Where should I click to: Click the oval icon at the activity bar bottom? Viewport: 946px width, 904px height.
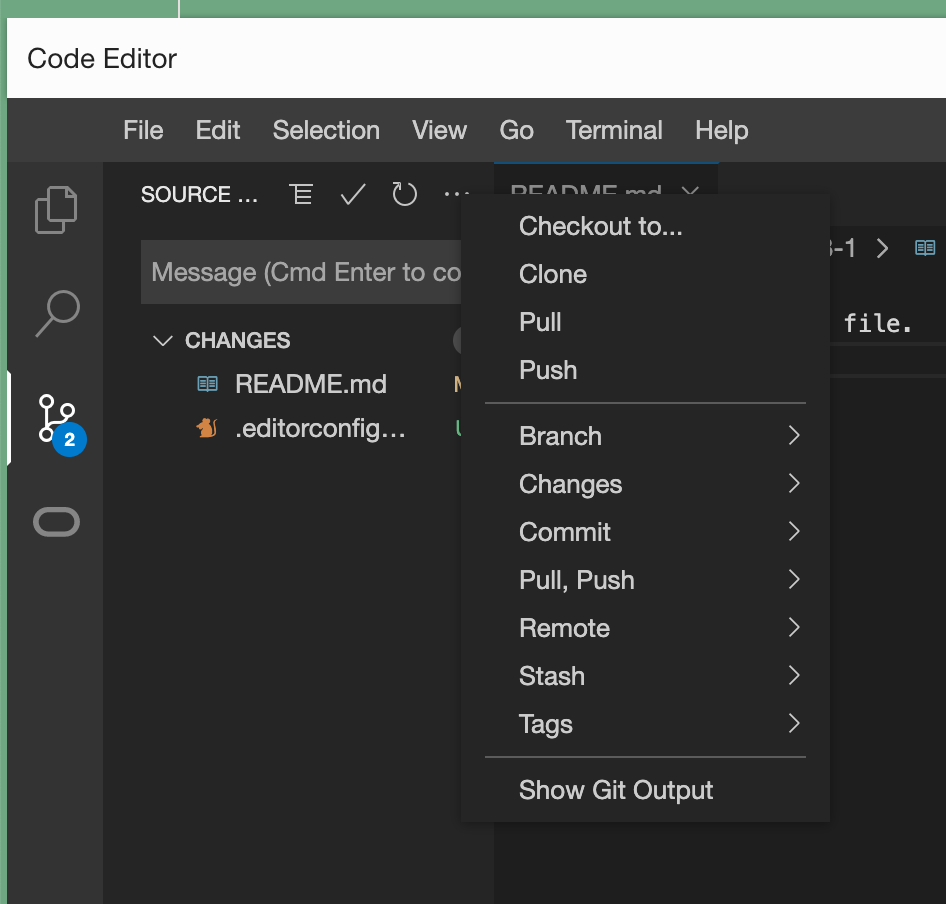point(55,521)
